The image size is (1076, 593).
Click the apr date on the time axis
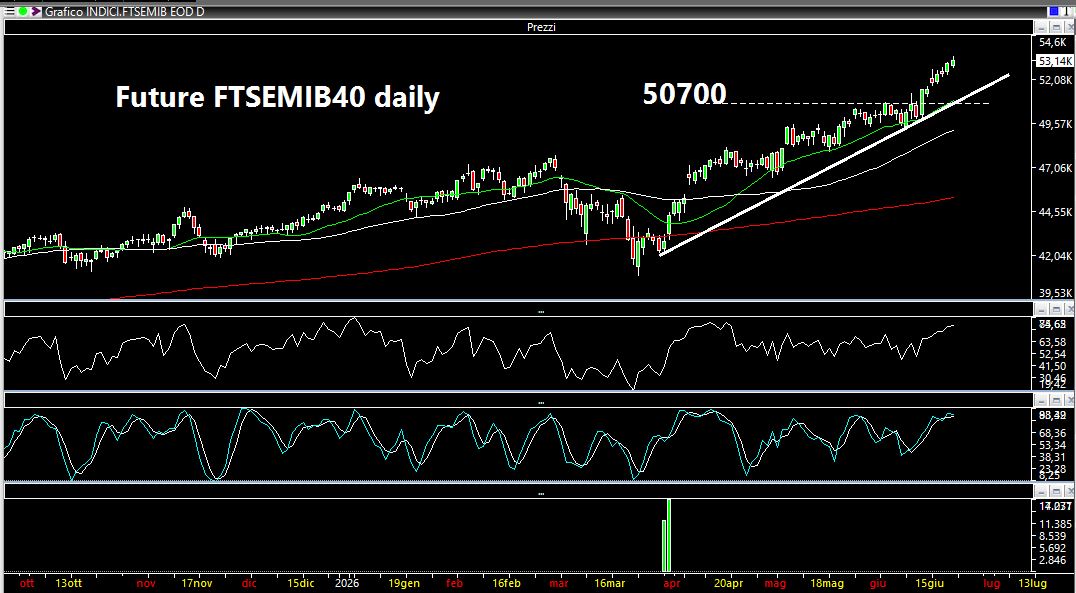click(672, 583)
